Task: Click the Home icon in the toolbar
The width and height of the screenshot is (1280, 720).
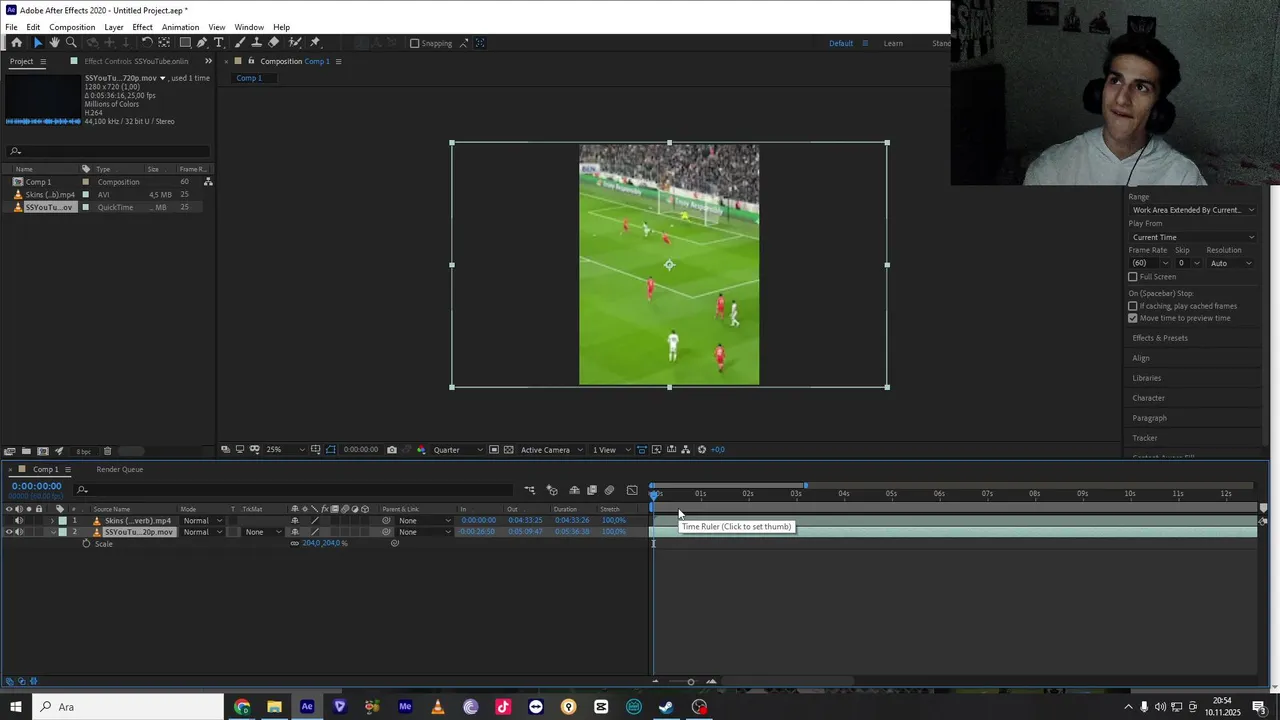Action: tap(16, 43)
